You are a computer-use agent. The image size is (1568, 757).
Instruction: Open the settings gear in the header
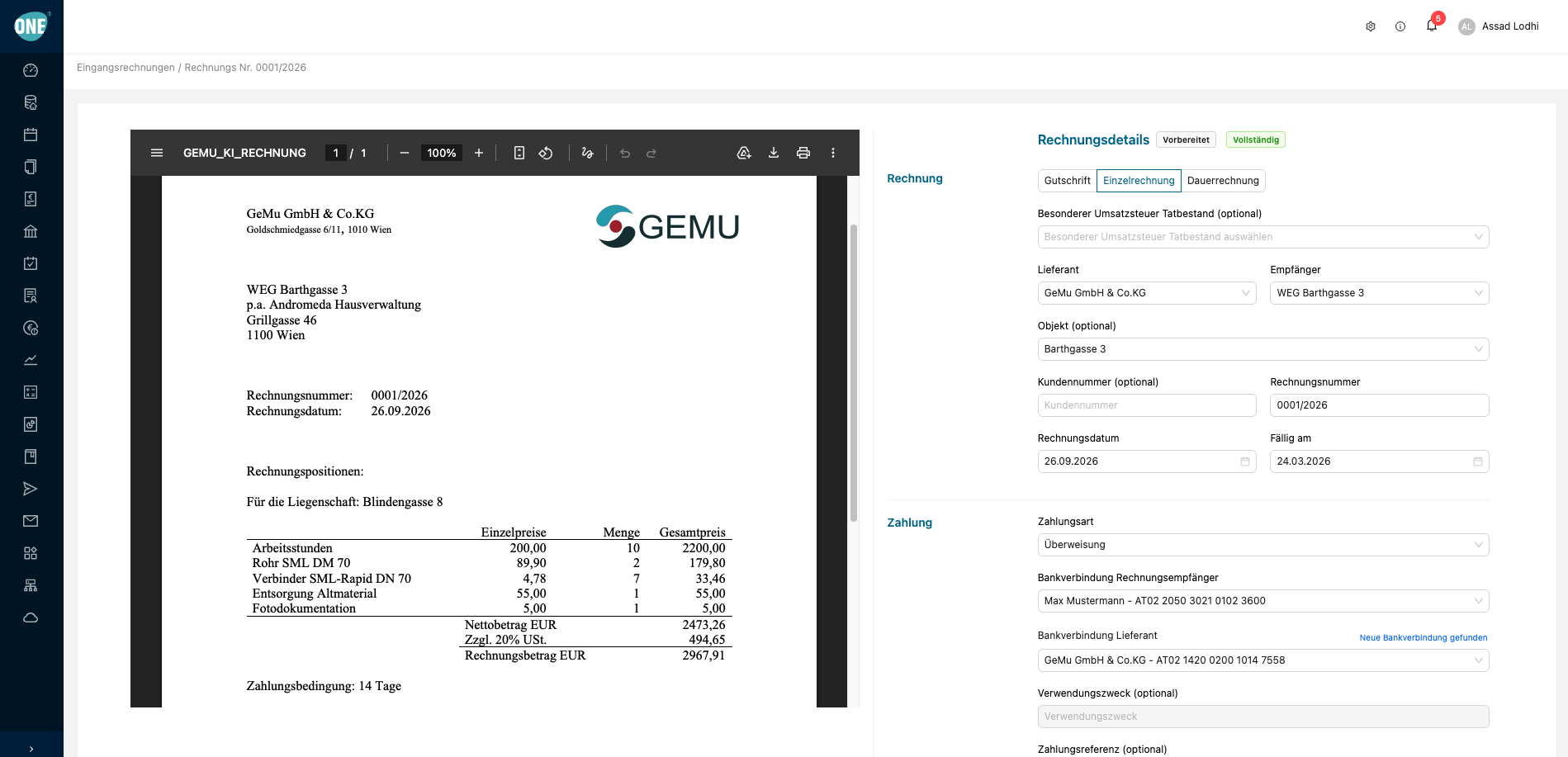[1371, 26]
